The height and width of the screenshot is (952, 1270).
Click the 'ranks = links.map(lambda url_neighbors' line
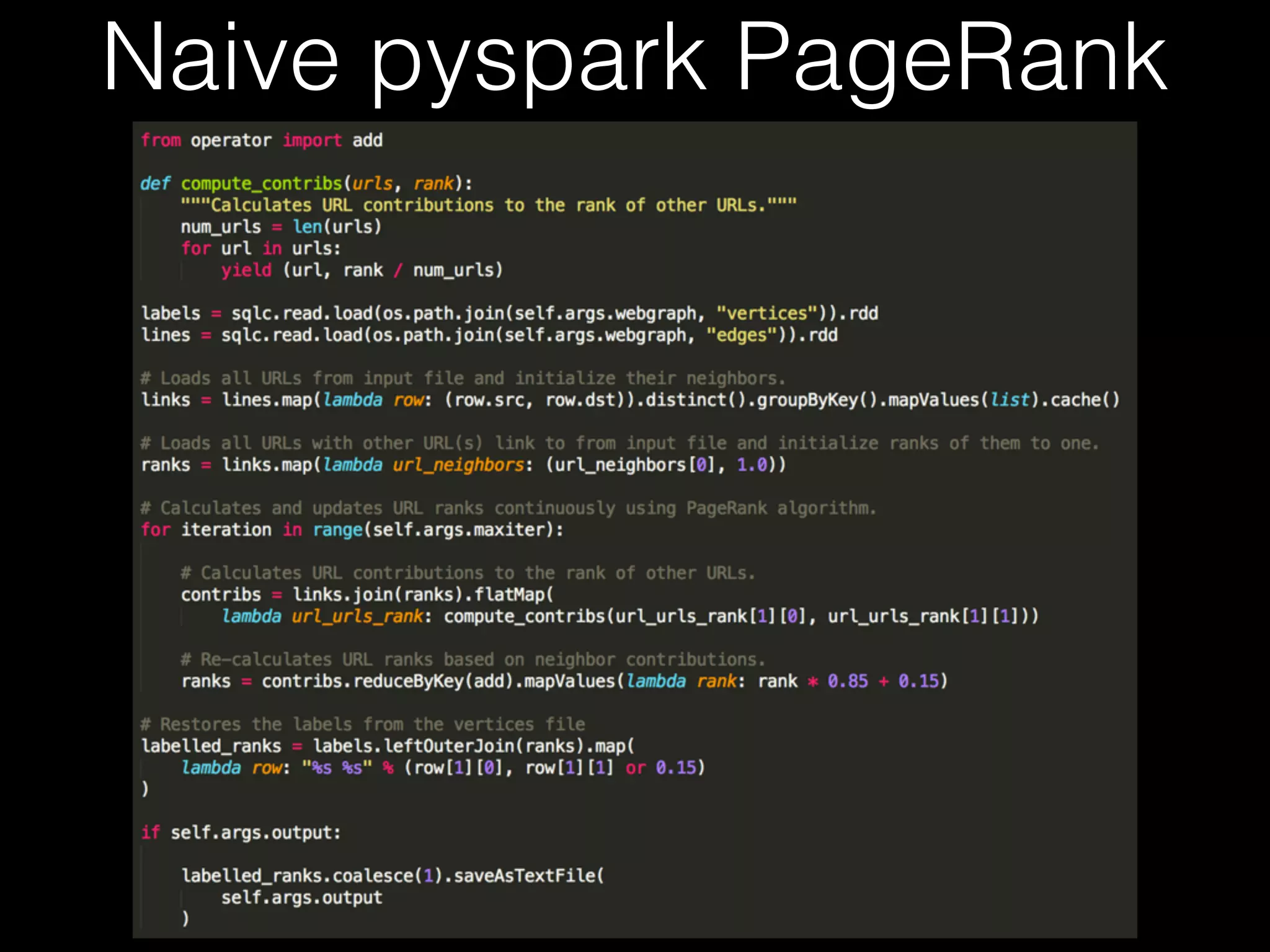pos(463,465)
